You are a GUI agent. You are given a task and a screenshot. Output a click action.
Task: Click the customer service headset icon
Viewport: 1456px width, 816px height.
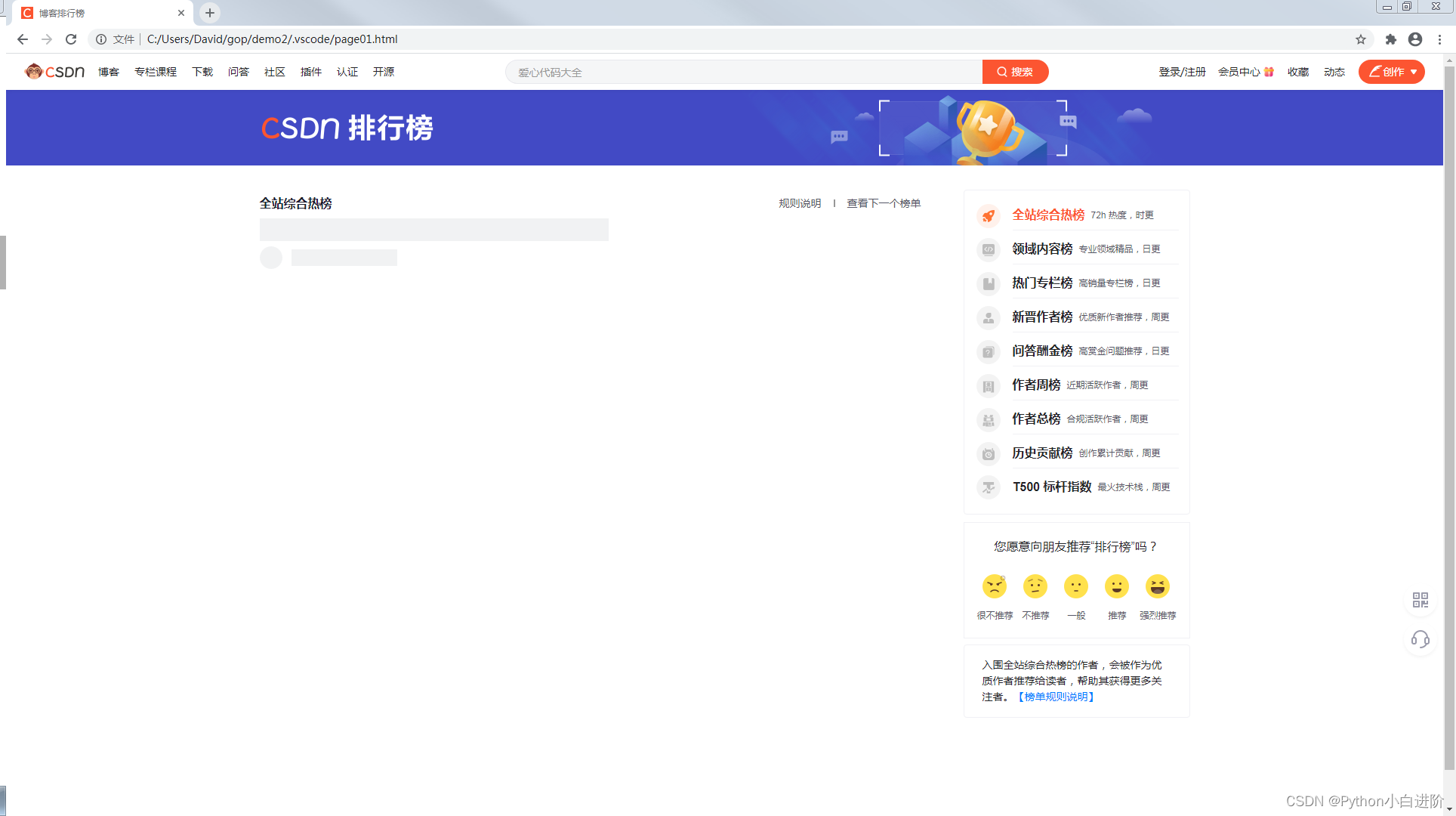pos(1420,639)
